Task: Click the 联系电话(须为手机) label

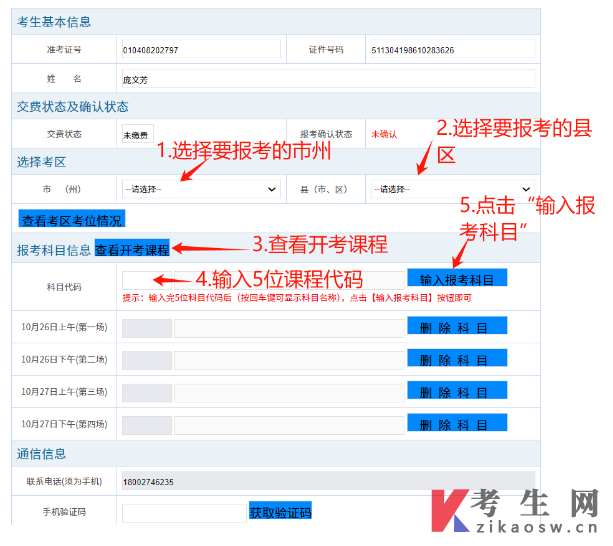Action: [x=64, y=482]
